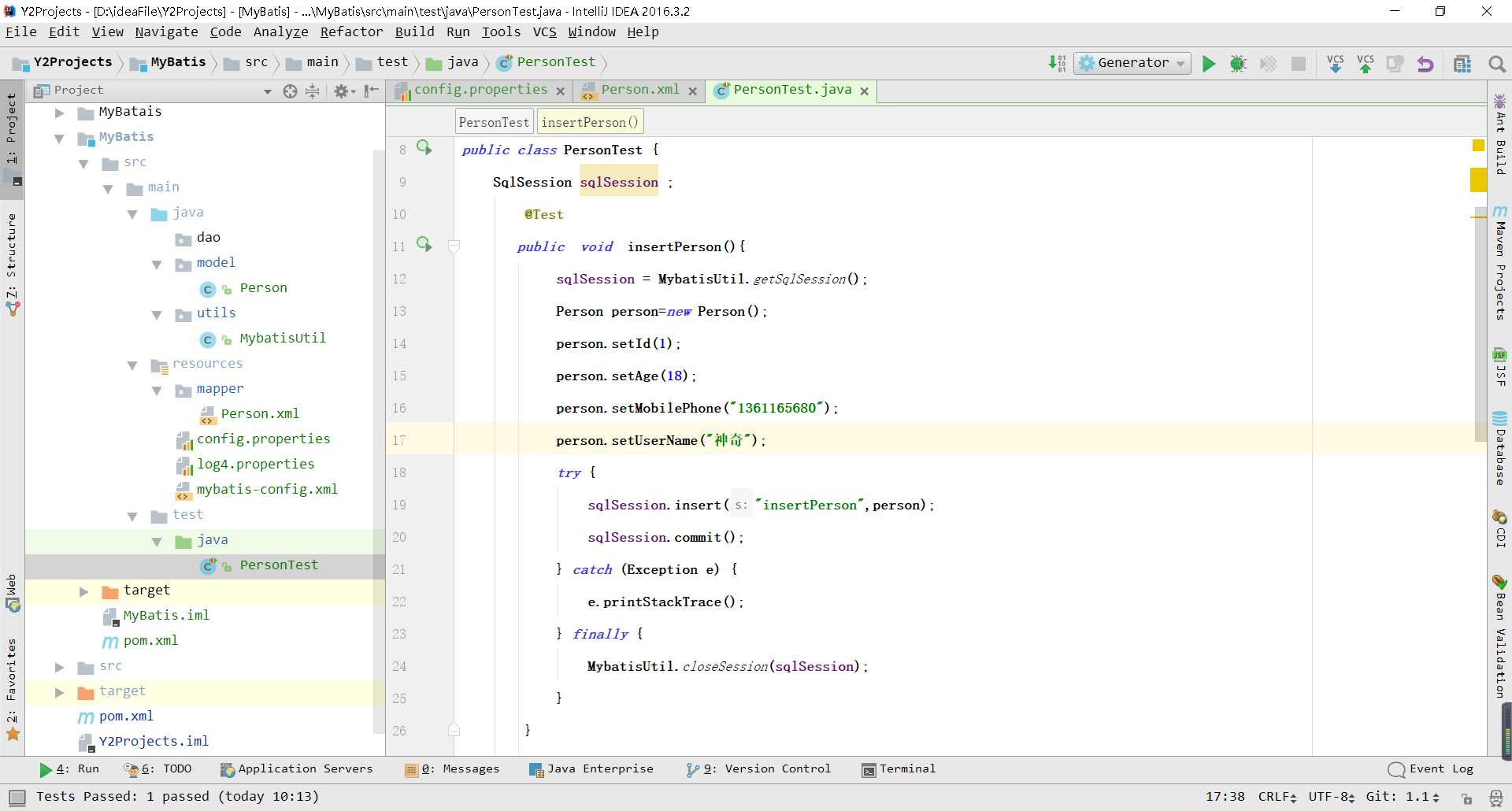Open the Event Log
Screen dimensions: 1512x811
[1430, 769]
